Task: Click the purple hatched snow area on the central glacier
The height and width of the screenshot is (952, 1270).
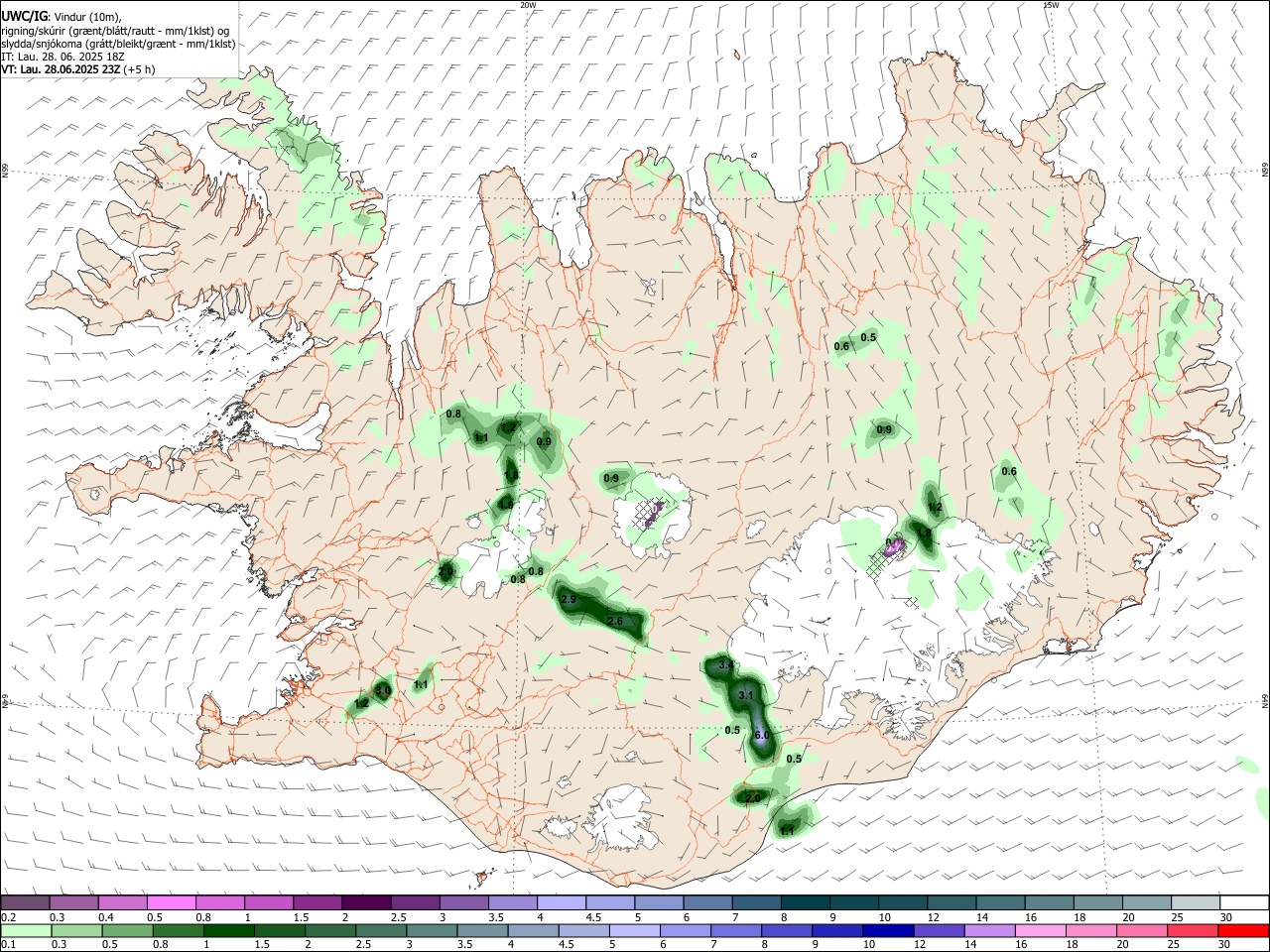Action: click(x=650, y=514)
